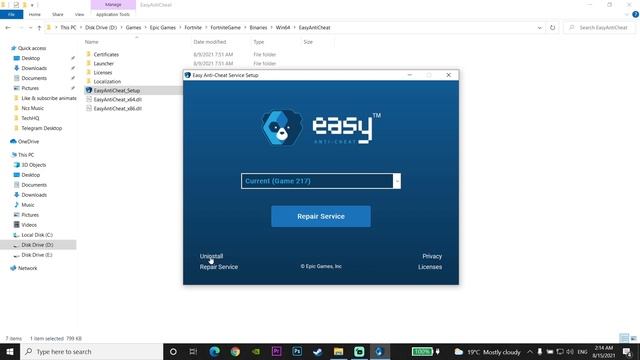This screenshot has height=360, width=640.
Task: Open Cortana circle icon on taskbar
Action: [x=173, y=352]
